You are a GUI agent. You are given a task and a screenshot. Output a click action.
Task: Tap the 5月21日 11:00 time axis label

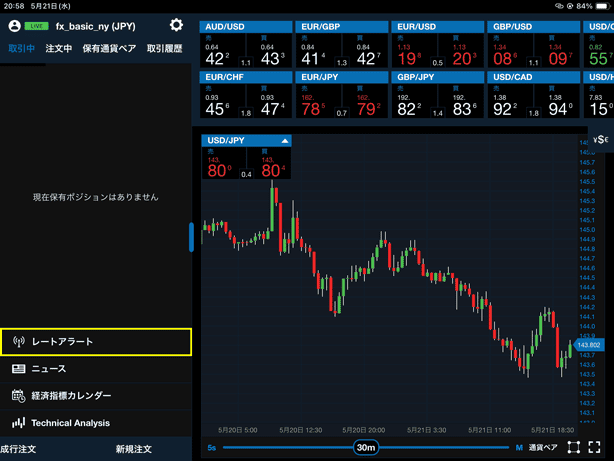click(489, 430)
